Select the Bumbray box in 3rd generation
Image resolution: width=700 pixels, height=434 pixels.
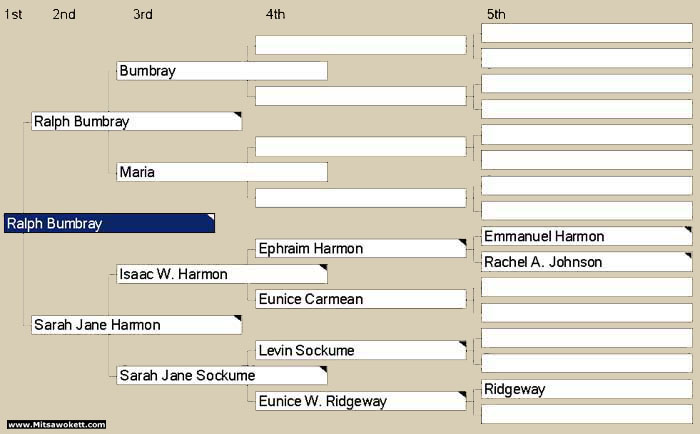pos(222,71)
